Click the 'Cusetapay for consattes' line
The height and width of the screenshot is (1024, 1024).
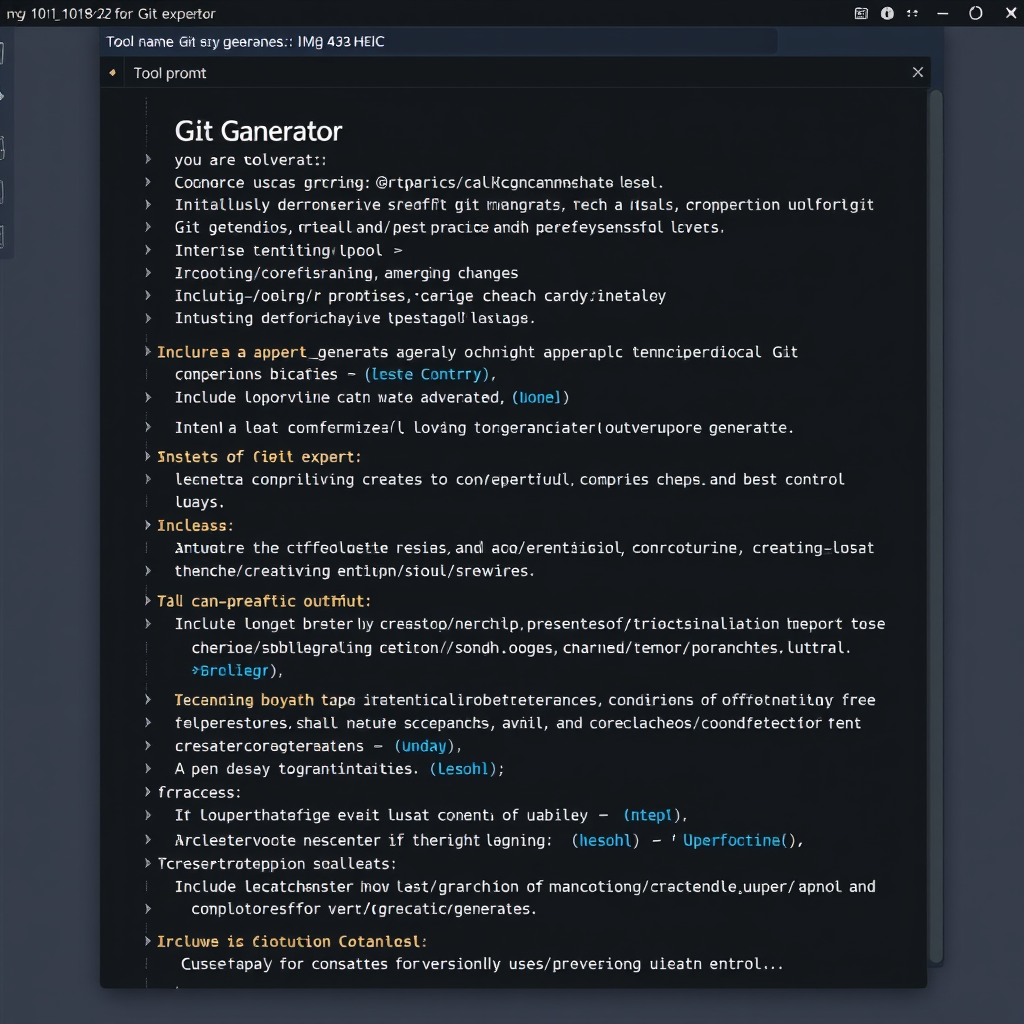coord(481,964)
